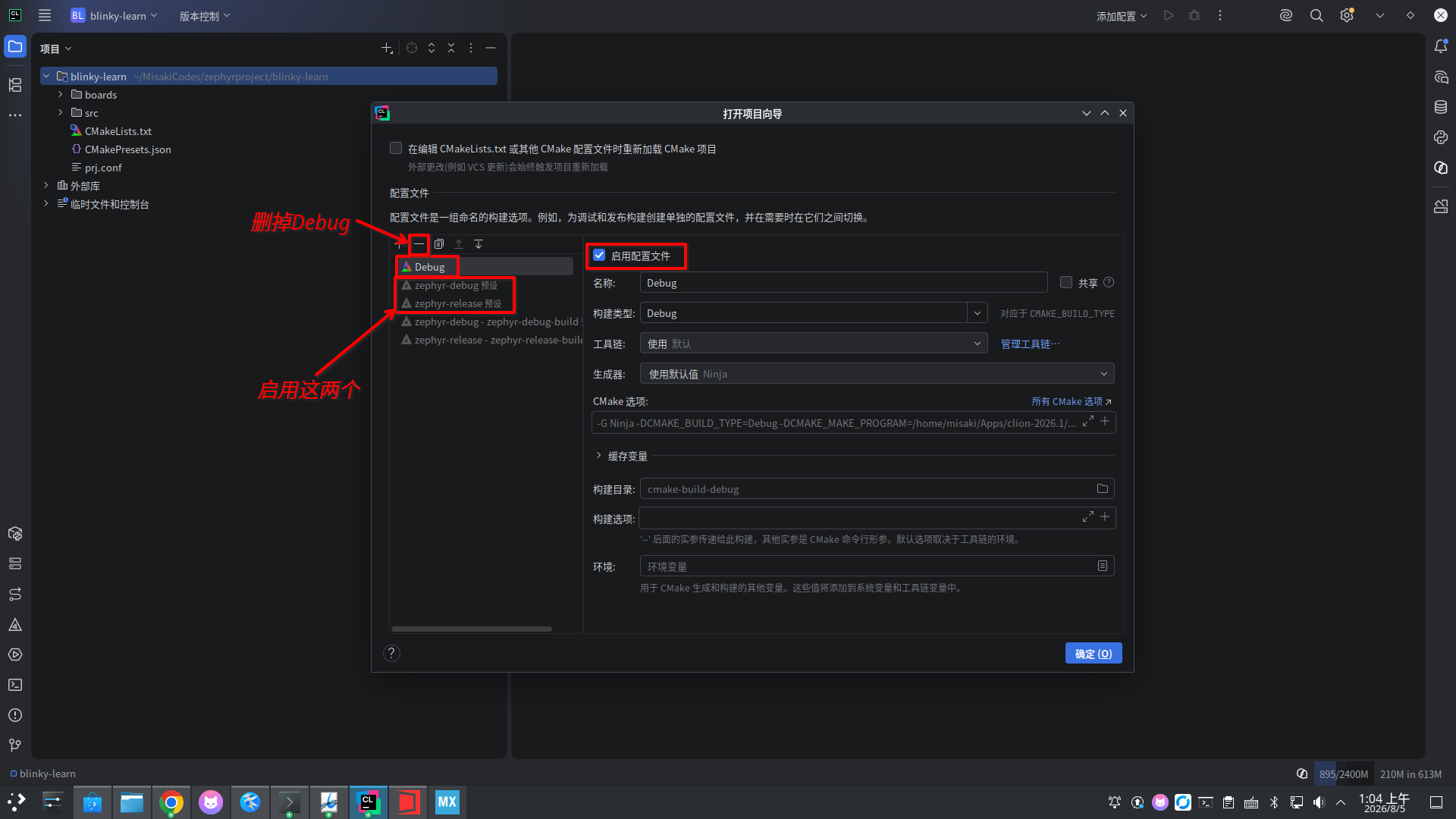Click the build options field

877,518
